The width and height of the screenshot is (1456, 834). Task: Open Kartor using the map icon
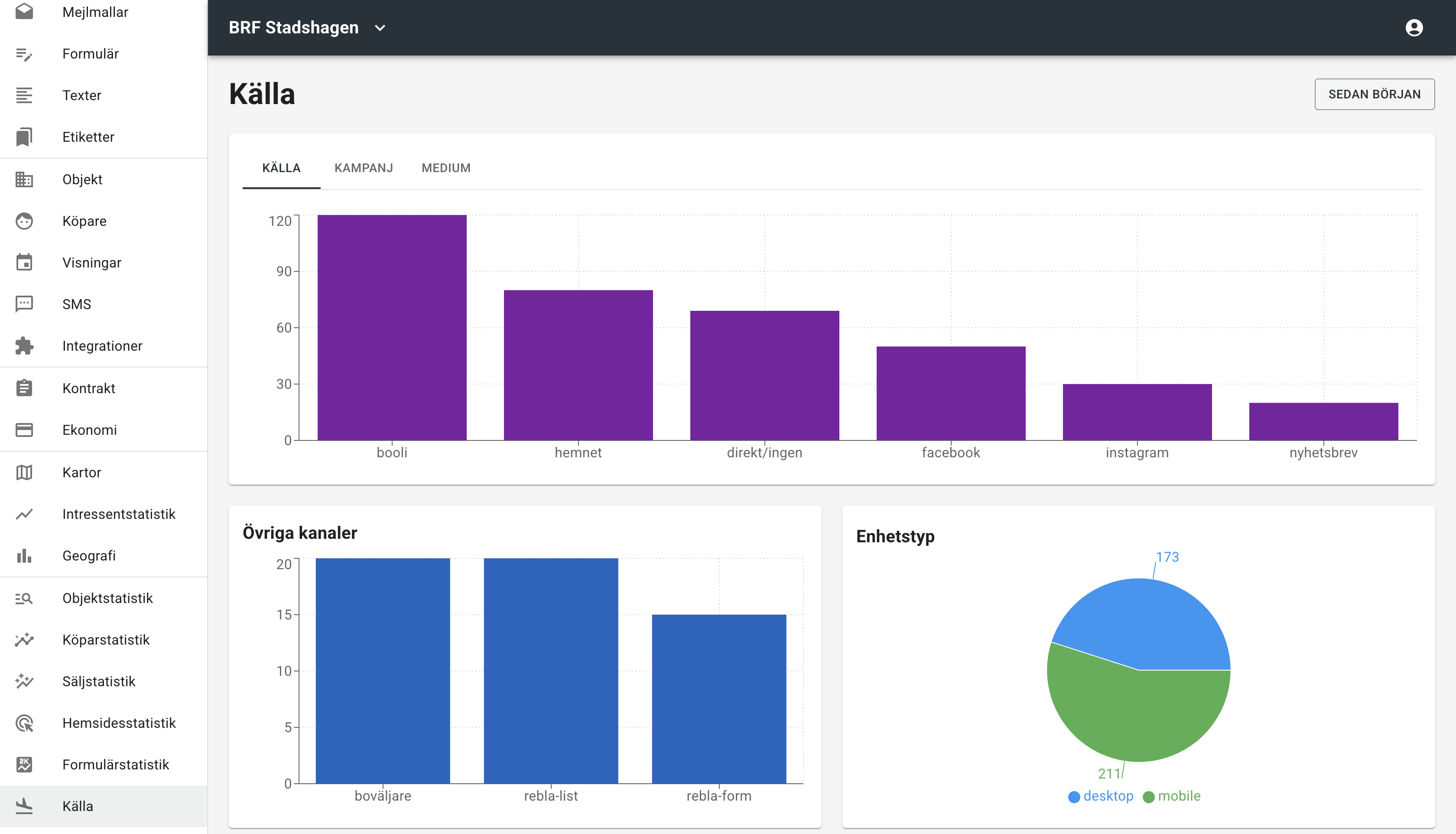click(24, 472)
